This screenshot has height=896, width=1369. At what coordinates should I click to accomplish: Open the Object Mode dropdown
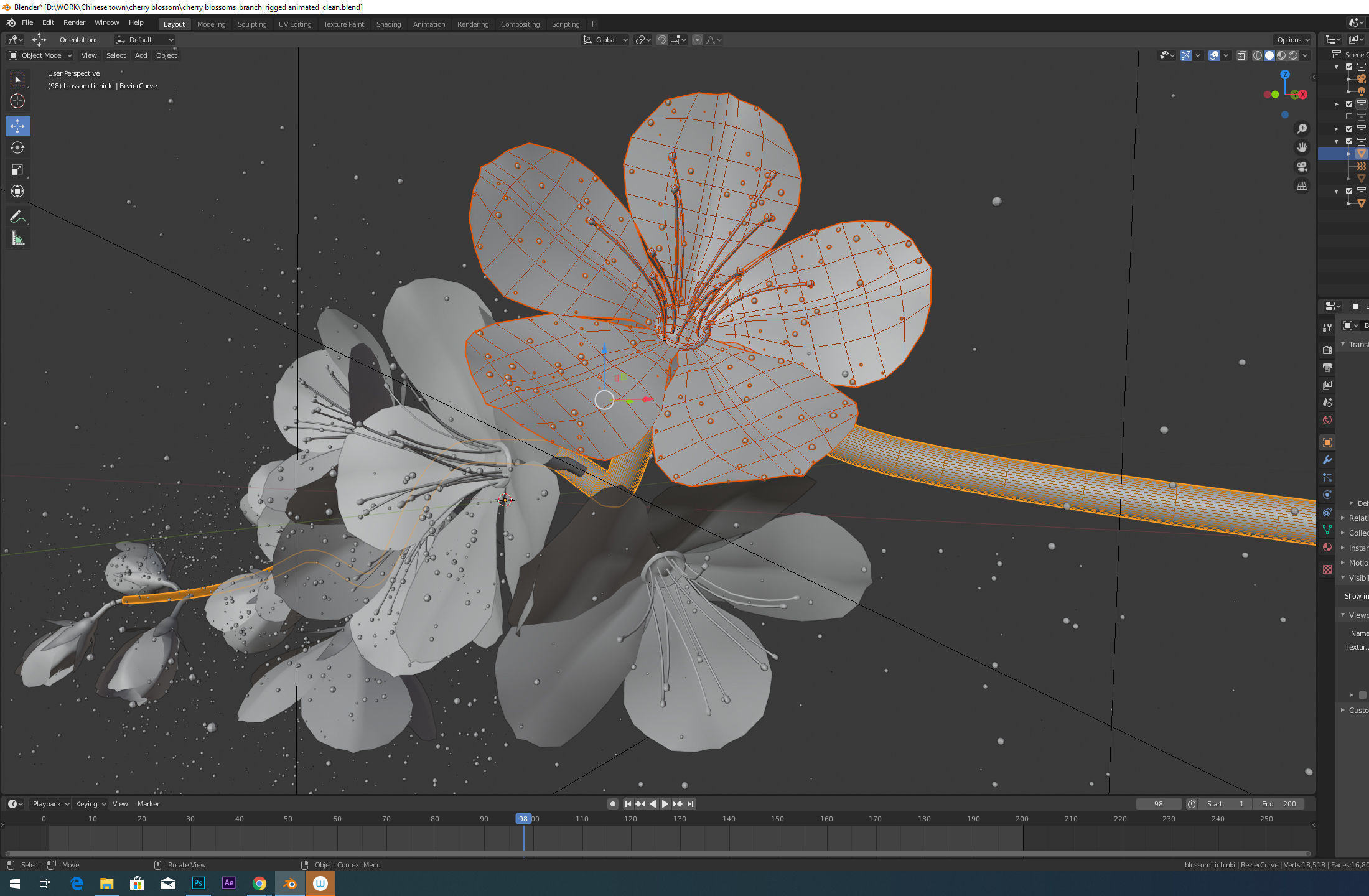[40, 55]
